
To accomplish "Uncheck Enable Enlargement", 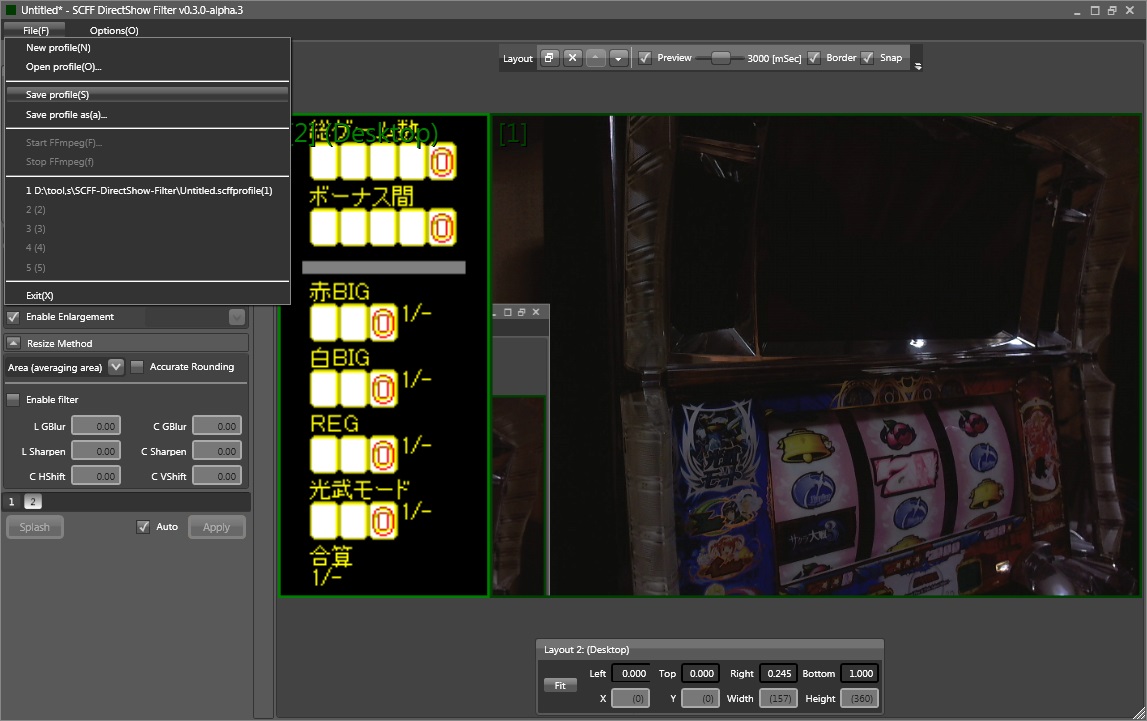I will click(13, 317).
